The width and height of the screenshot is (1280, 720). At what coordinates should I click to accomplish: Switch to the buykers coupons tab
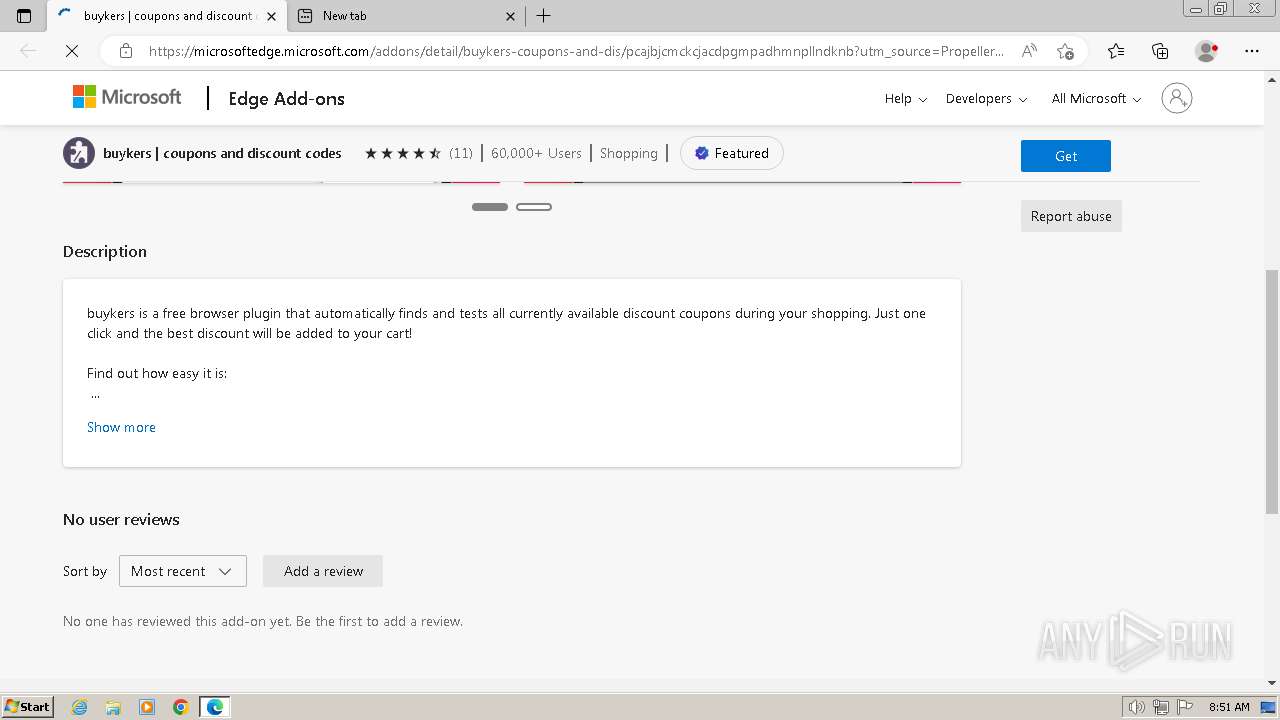[167, 16]
